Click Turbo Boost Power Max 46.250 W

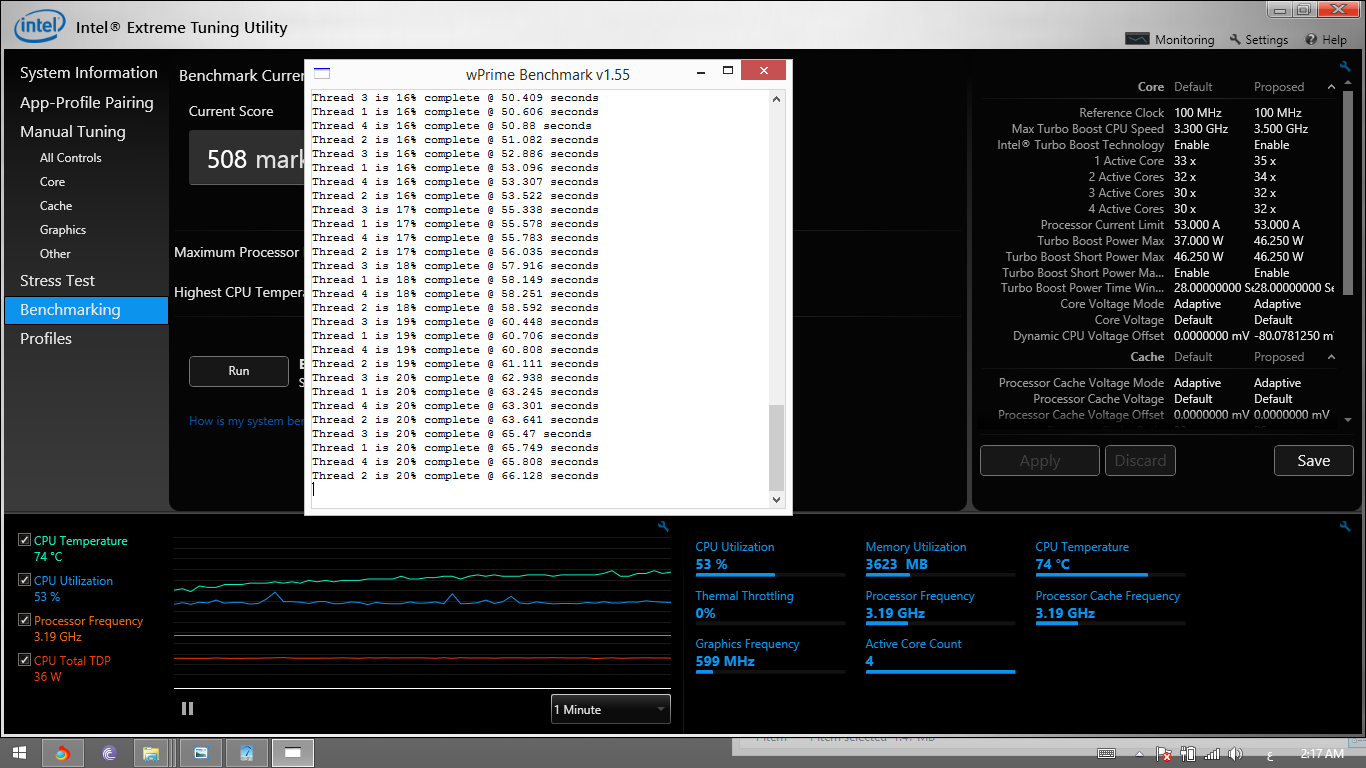coord(1279,241)
